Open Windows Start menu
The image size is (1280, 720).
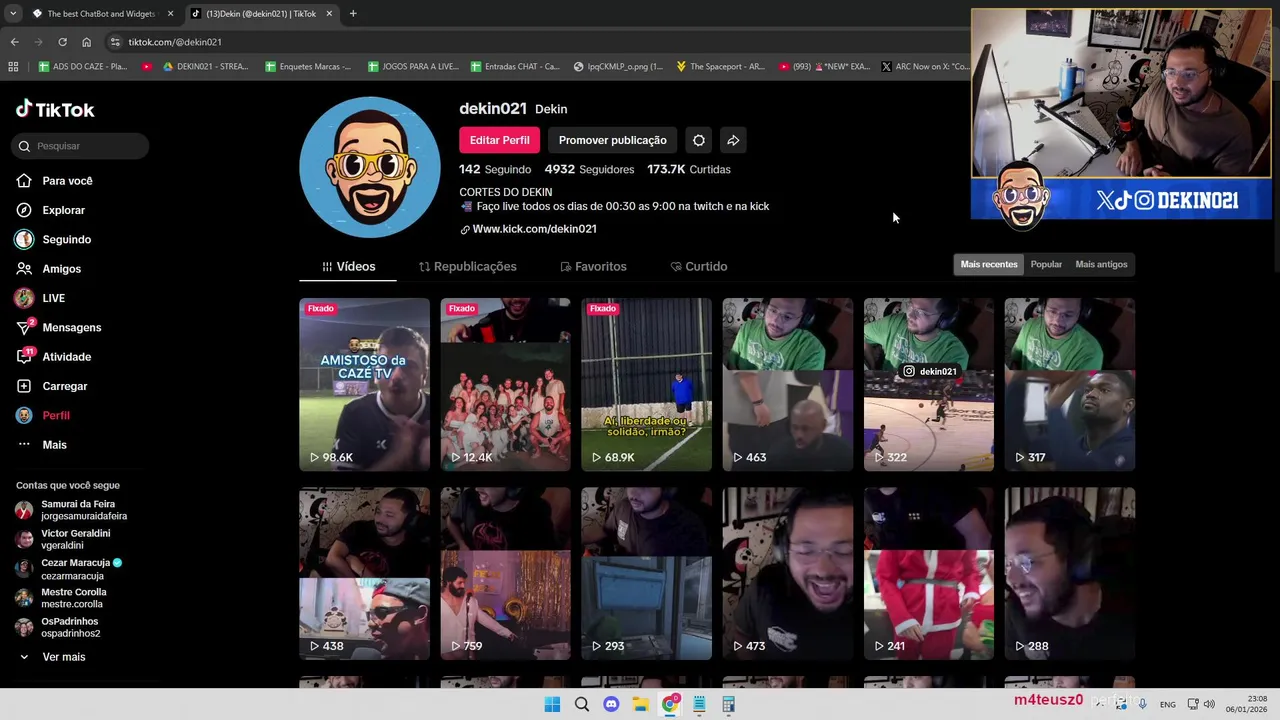click(552, 704)
